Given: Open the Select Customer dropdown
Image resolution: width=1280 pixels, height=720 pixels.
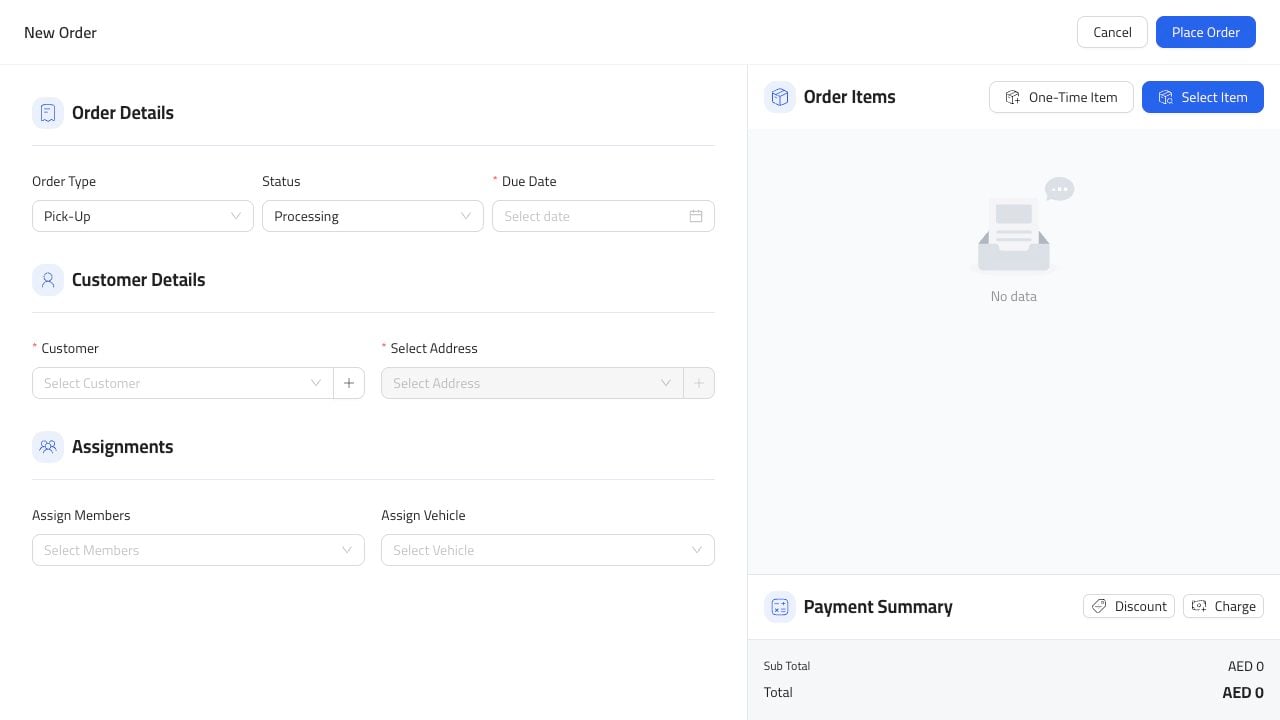Looking at the screenshot, I should click(183, 383).
